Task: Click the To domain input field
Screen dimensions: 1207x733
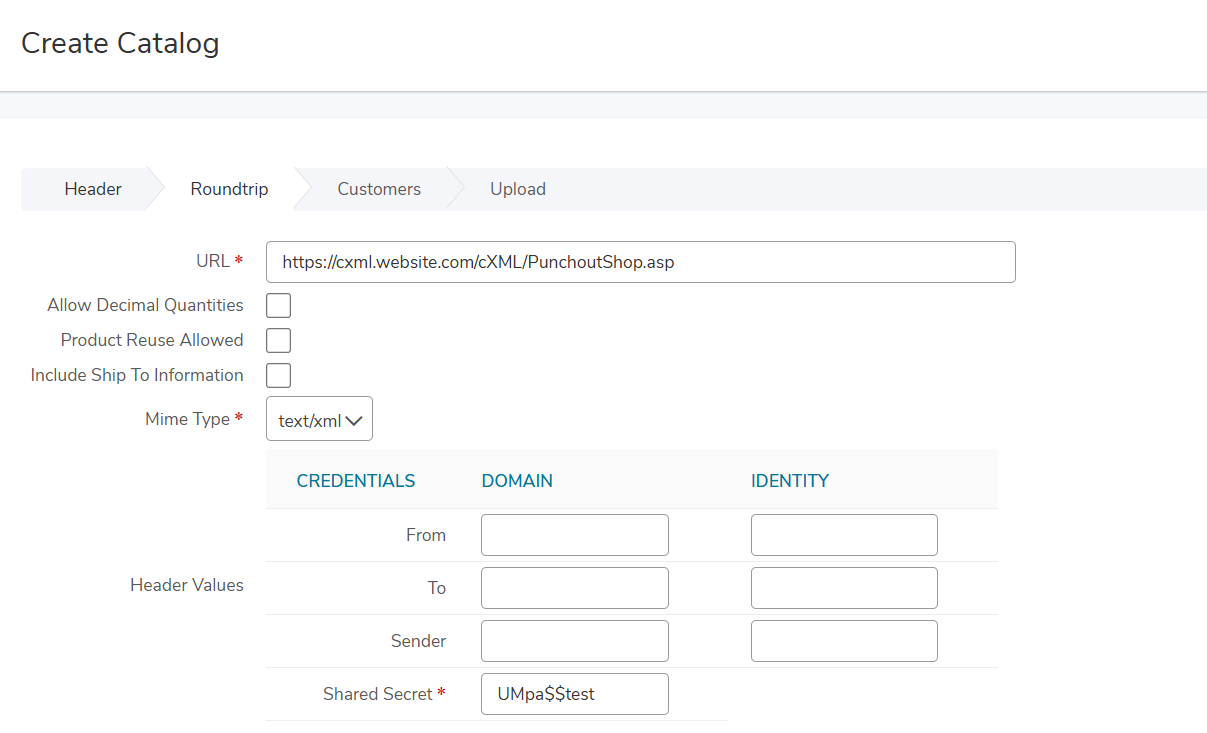Action: (574, 588)
